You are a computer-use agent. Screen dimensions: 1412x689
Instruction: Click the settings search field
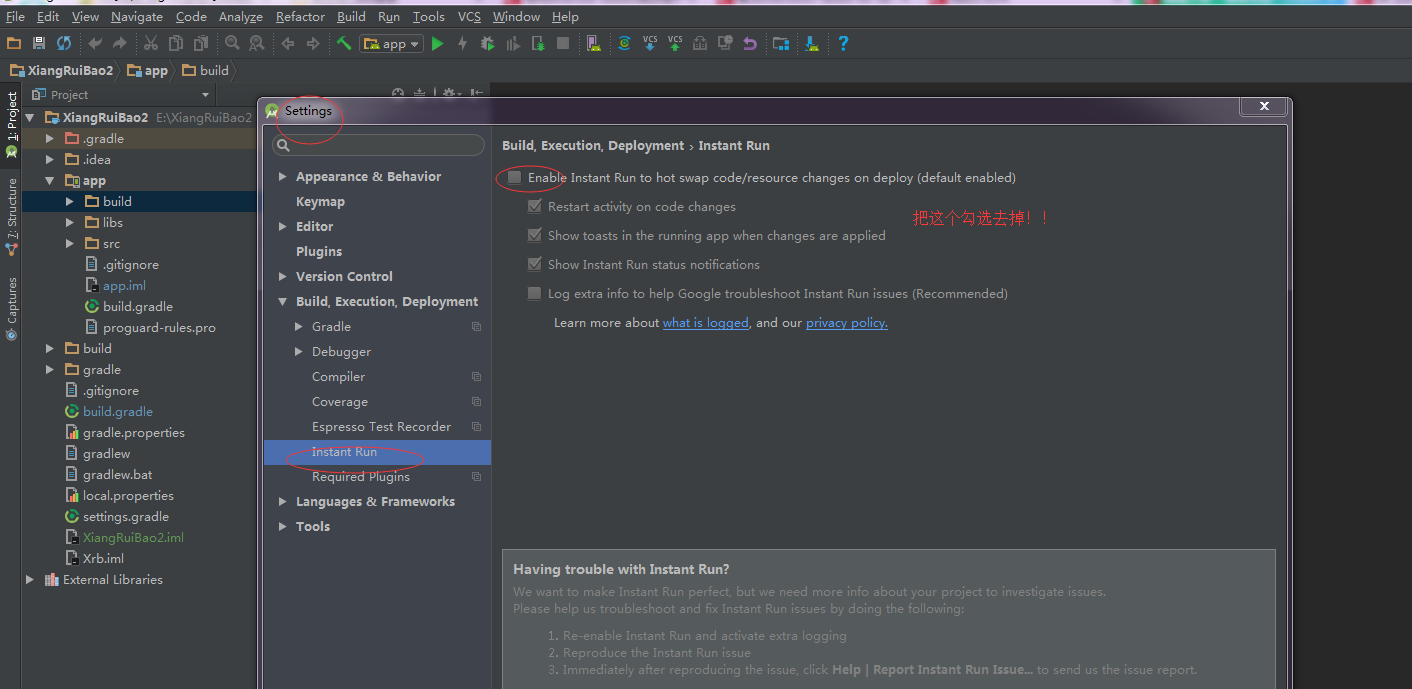pos(378,145)
